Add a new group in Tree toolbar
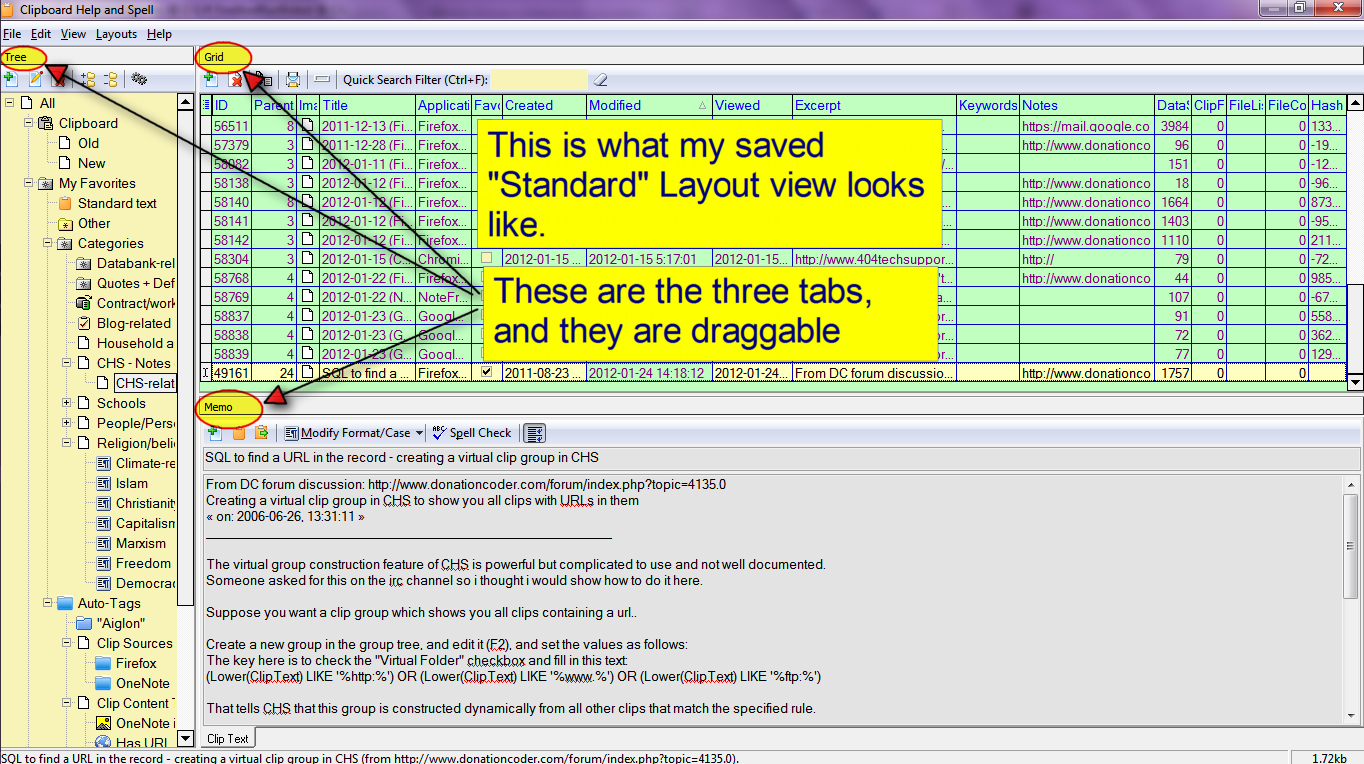1364x764 pixels. 10,79
